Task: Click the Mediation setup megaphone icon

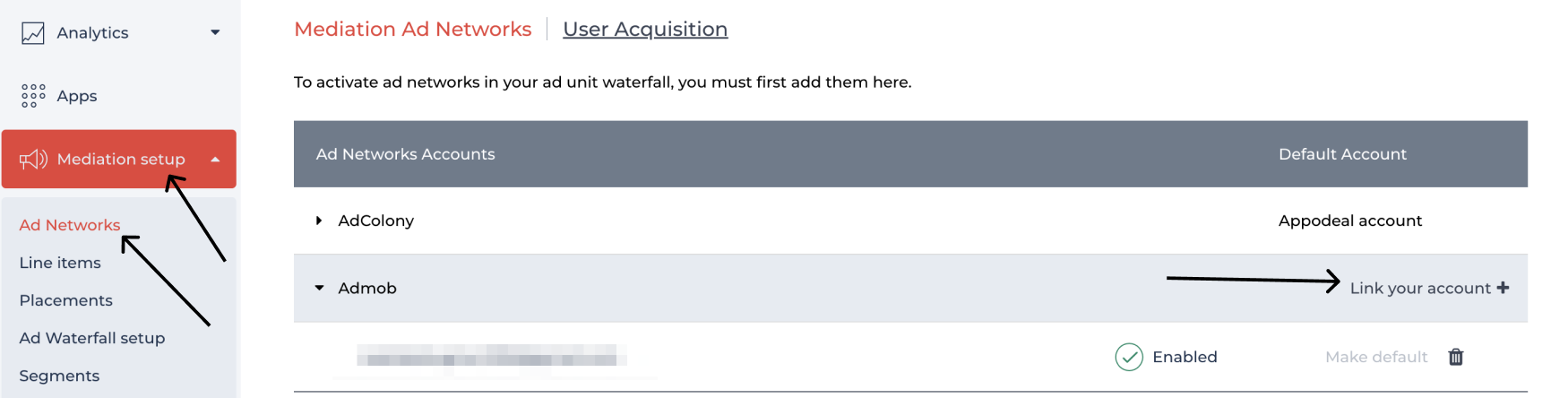Action: pos(33,160)
